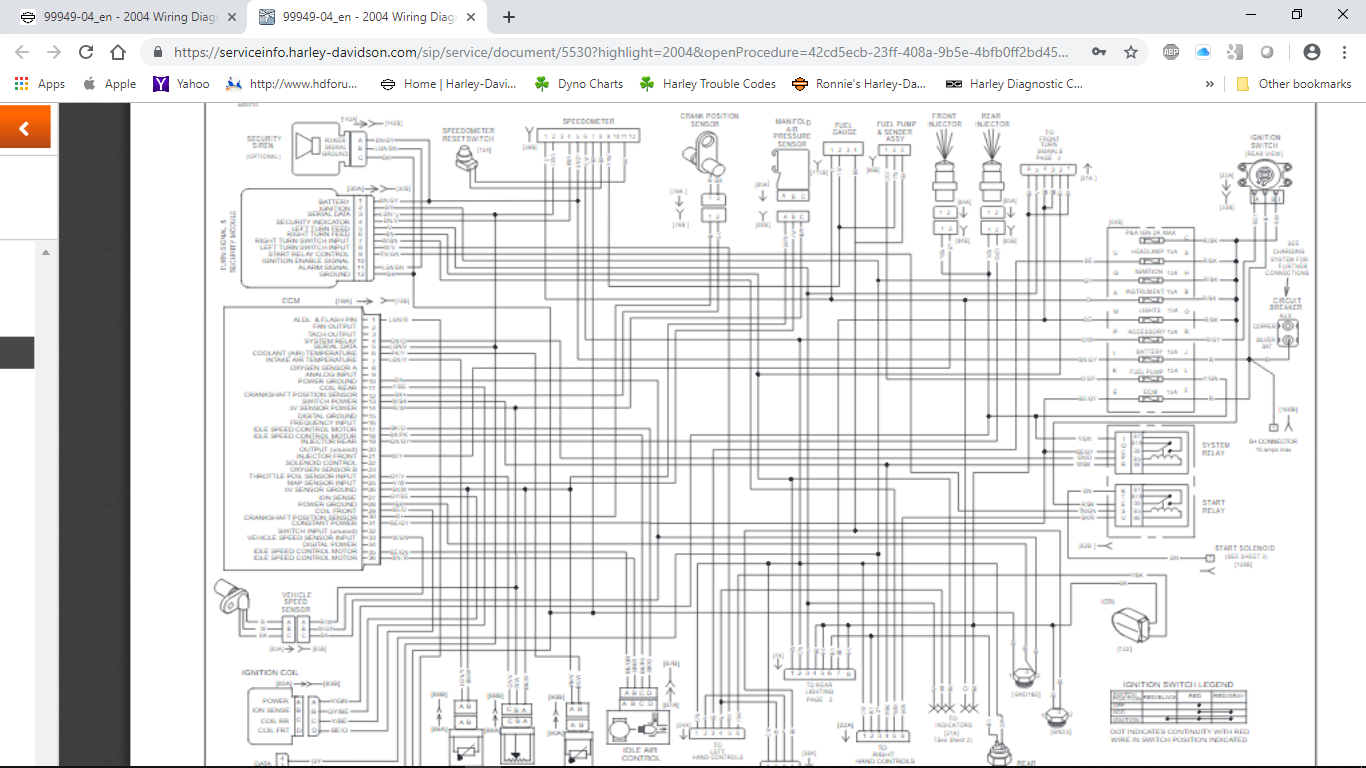
Task: Switch to the first Wiring Diagram tab
Action: point(126,17)
